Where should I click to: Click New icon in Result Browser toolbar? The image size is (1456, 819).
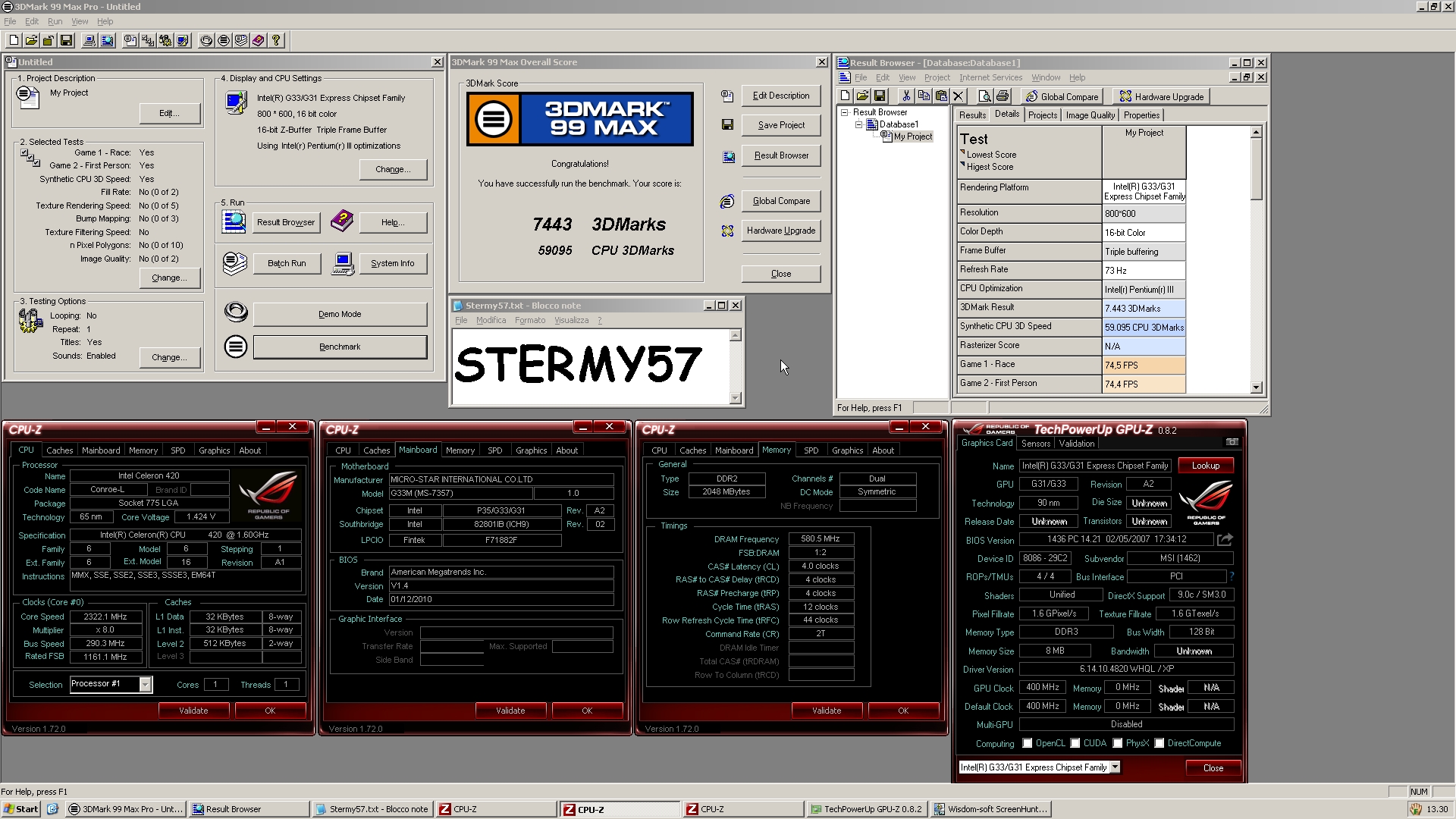[x=845, y=96]
